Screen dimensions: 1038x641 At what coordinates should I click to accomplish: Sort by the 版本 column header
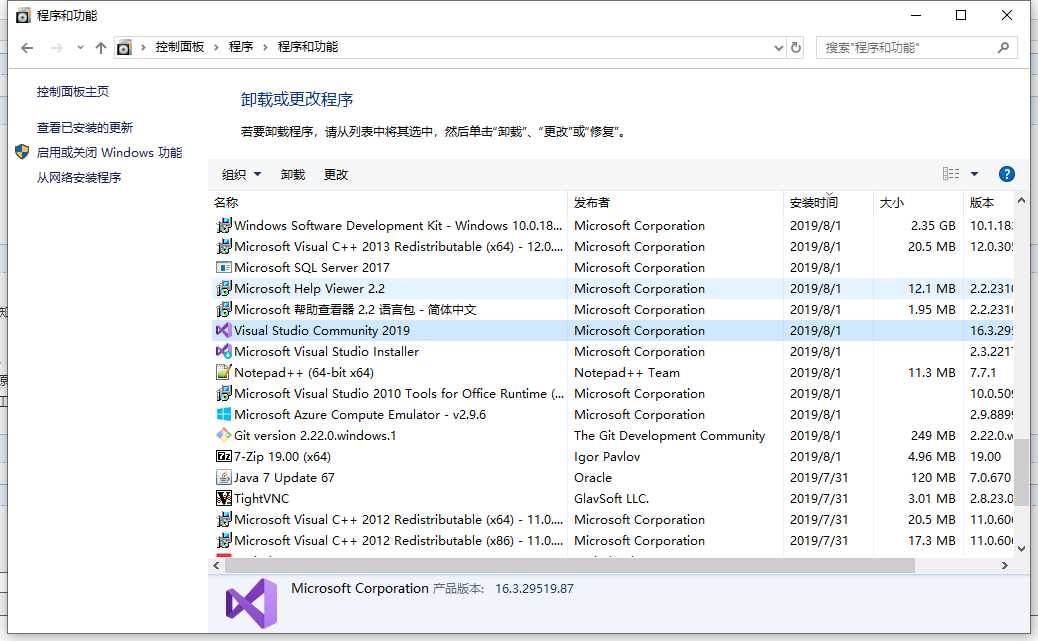(988, 203)
